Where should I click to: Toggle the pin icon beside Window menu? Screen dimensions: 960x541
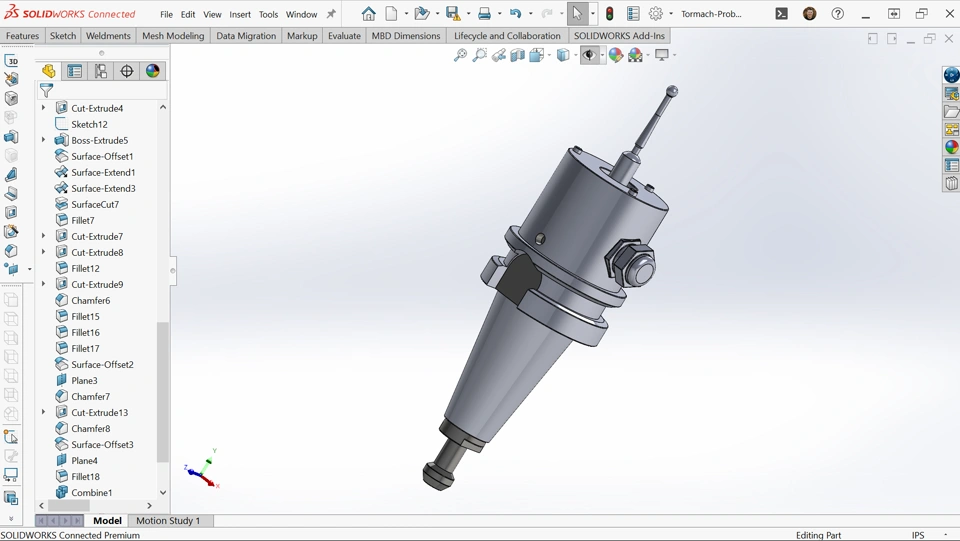tap(331, 14)
